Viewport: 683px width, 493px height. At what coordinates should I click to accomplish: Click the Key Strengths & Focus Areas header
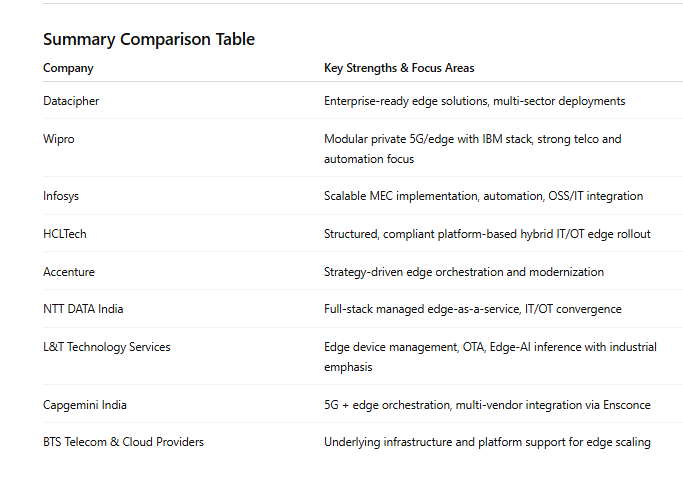[399, 68]
